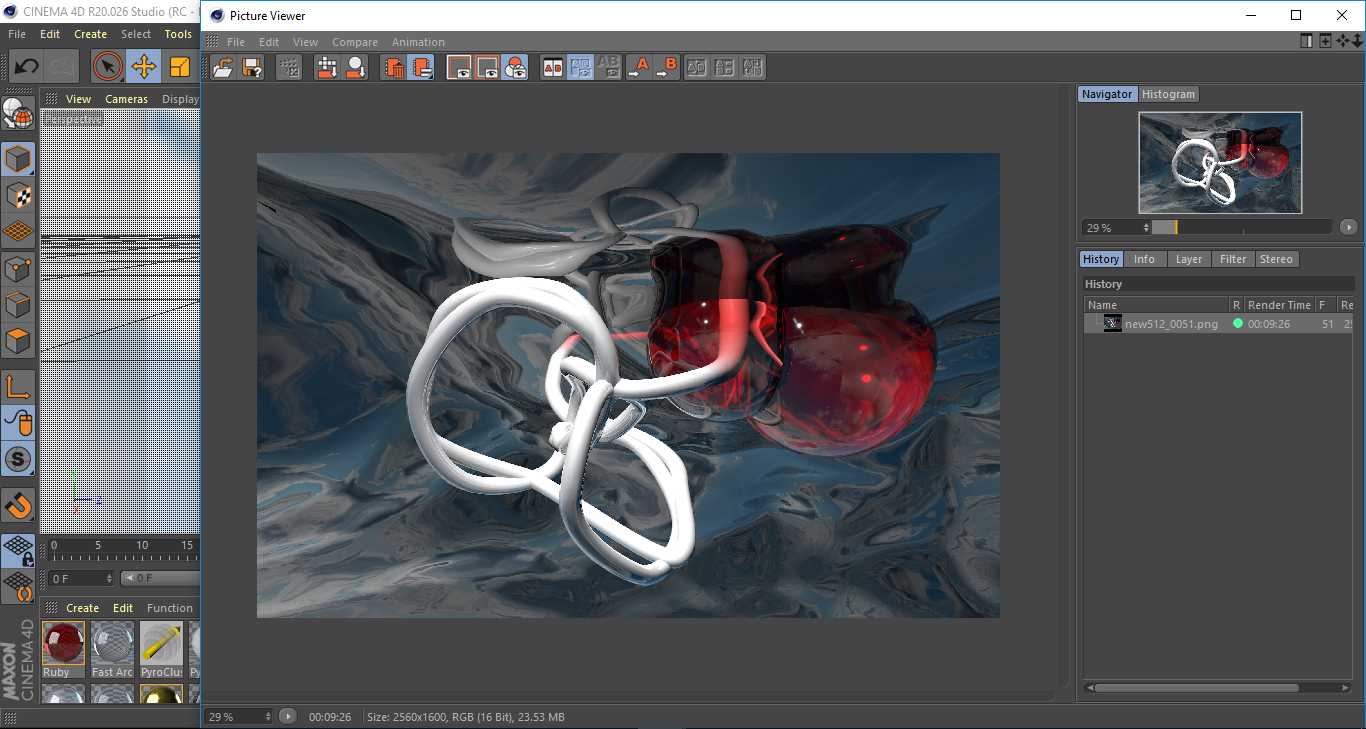This screenshot has height=729, width=1366.
Task: Select the PyroCluster material swatch
Action: click(161, 649)
